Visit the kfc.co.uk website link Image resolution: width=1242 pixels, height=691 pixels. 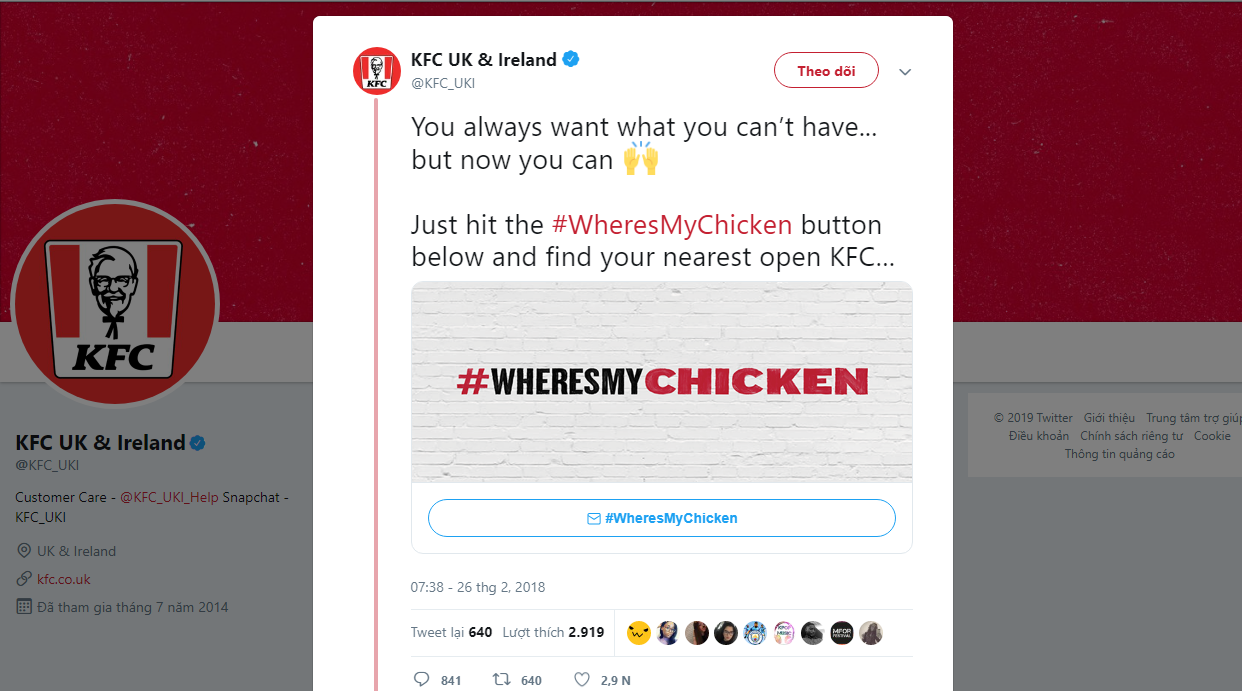[x=64, y=579]
